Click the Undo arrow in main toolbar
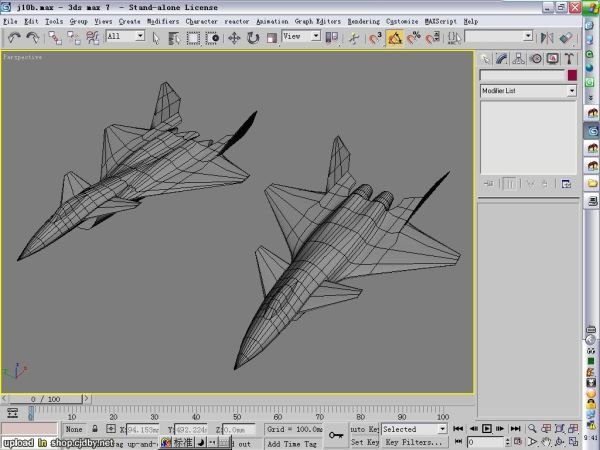This screenshot has width=600, height=450. (x=15, y=37)
